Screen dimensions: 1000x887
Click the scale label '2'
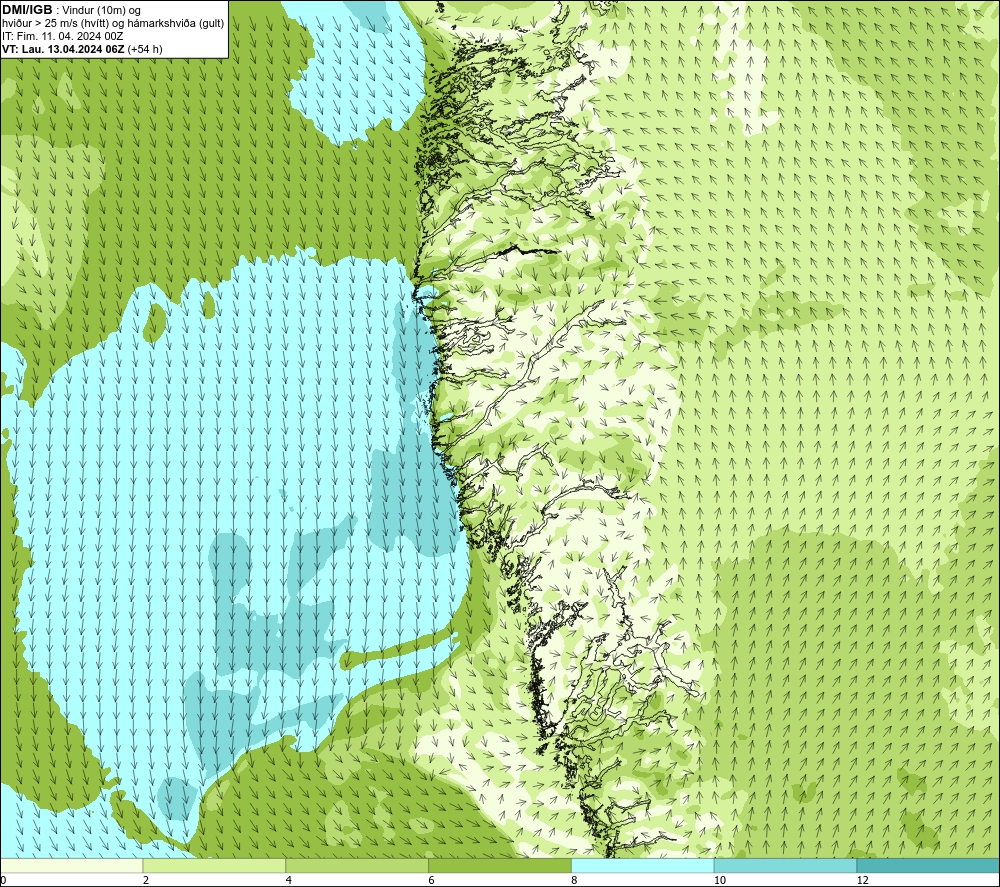[146, 880]
